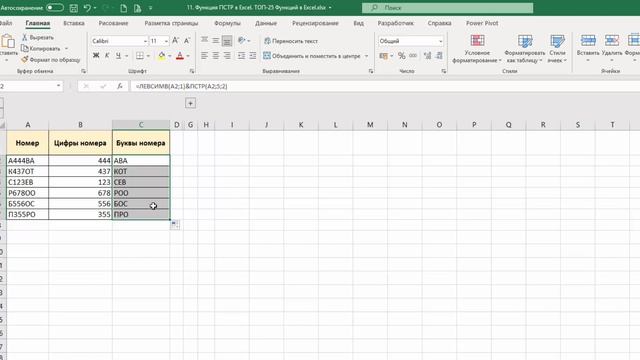Viewport: 640px width, 360px height.
Task: Decrease font size with smaller A icon
Action: tap(187, 40)
